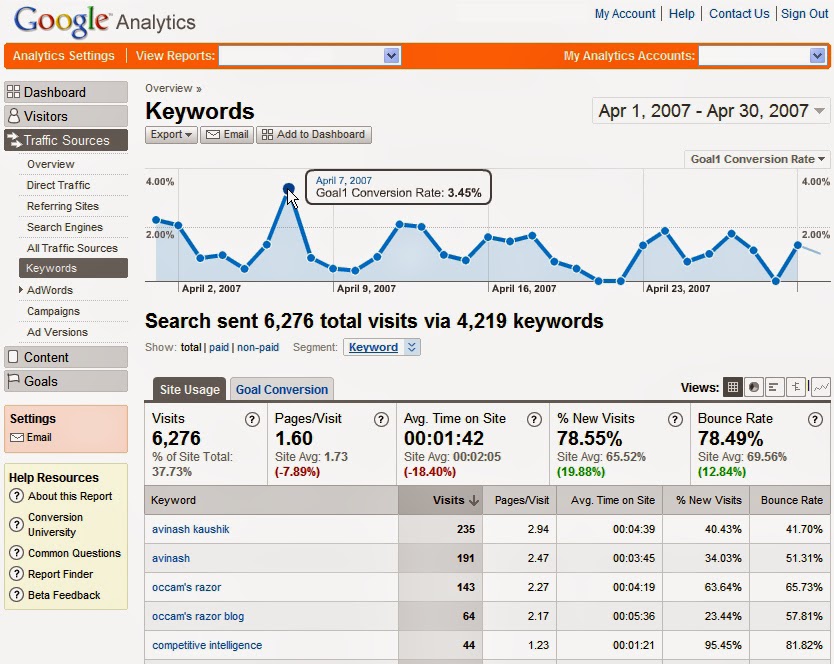Viewport: 834px width, 664px height.
Task: Show paid keywords only
Action: tap(219, 347)
